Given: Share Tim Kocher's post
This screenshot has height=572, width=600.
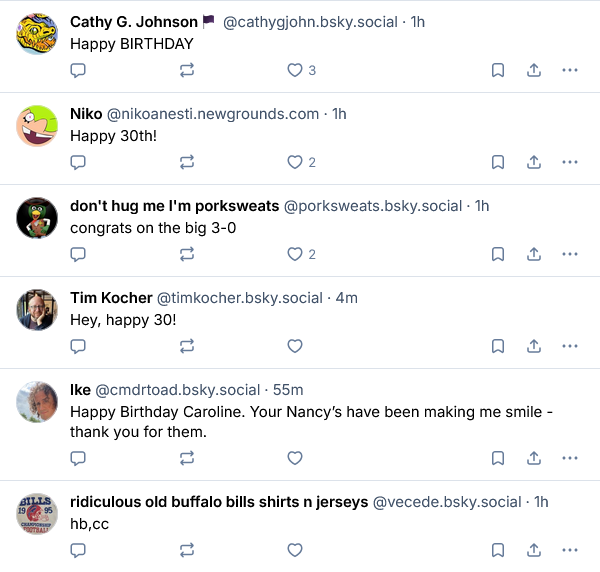Looking at the screenshot, I should (x=534, y=346).
